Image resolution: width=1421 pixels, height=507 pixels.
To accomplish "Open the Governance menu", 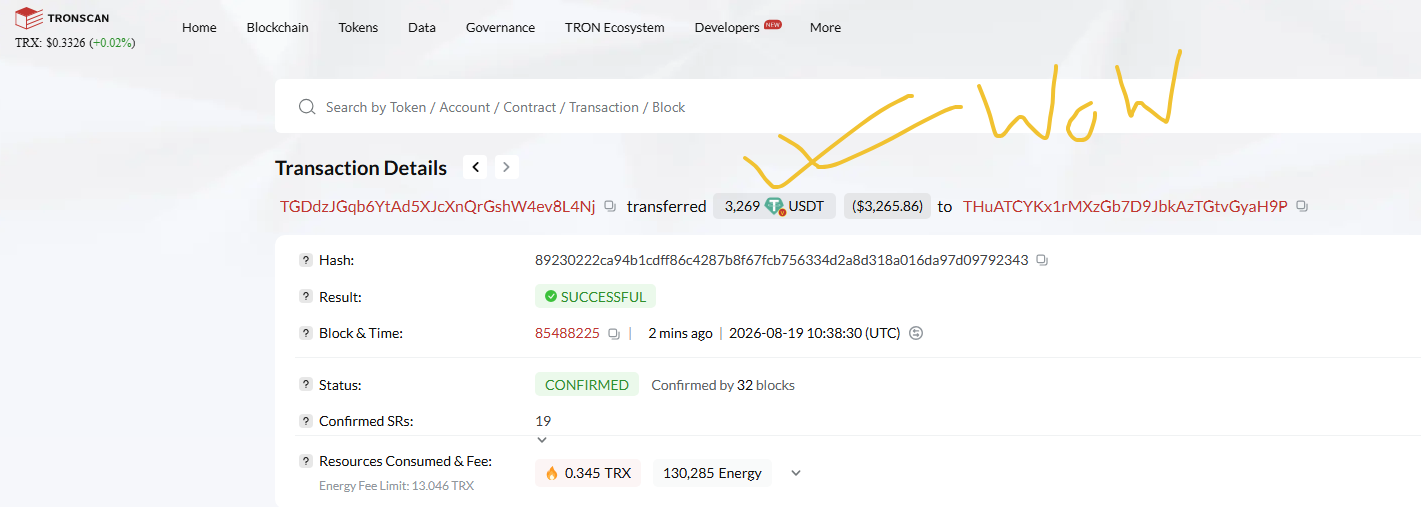I will click(x=500, y=27).
